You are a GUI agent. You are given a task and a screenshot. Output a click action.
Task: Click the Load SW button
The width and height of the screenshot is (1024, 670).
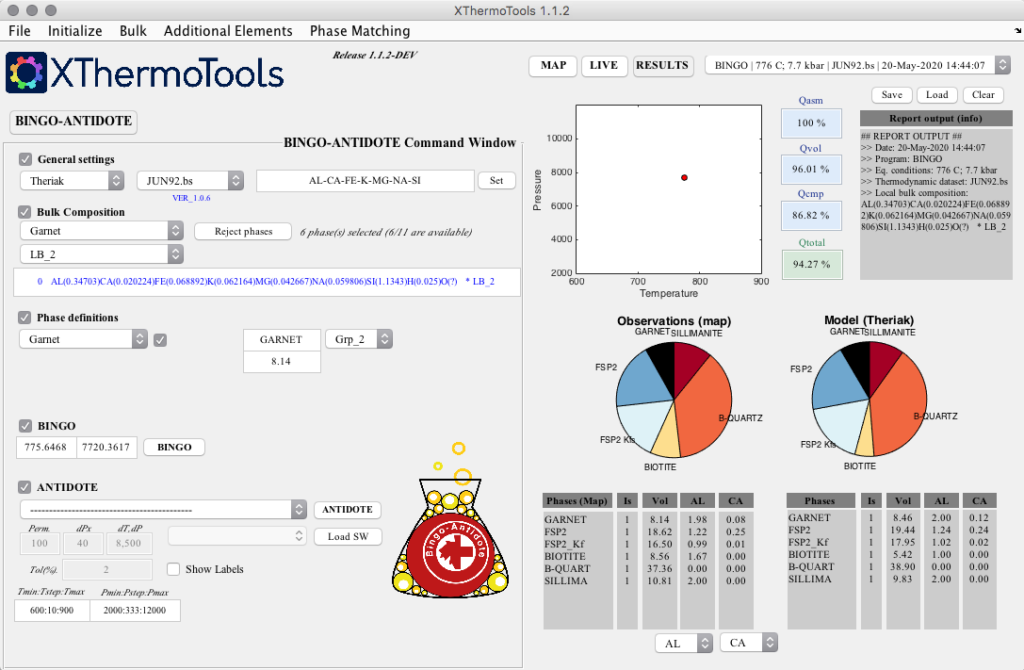347,537
